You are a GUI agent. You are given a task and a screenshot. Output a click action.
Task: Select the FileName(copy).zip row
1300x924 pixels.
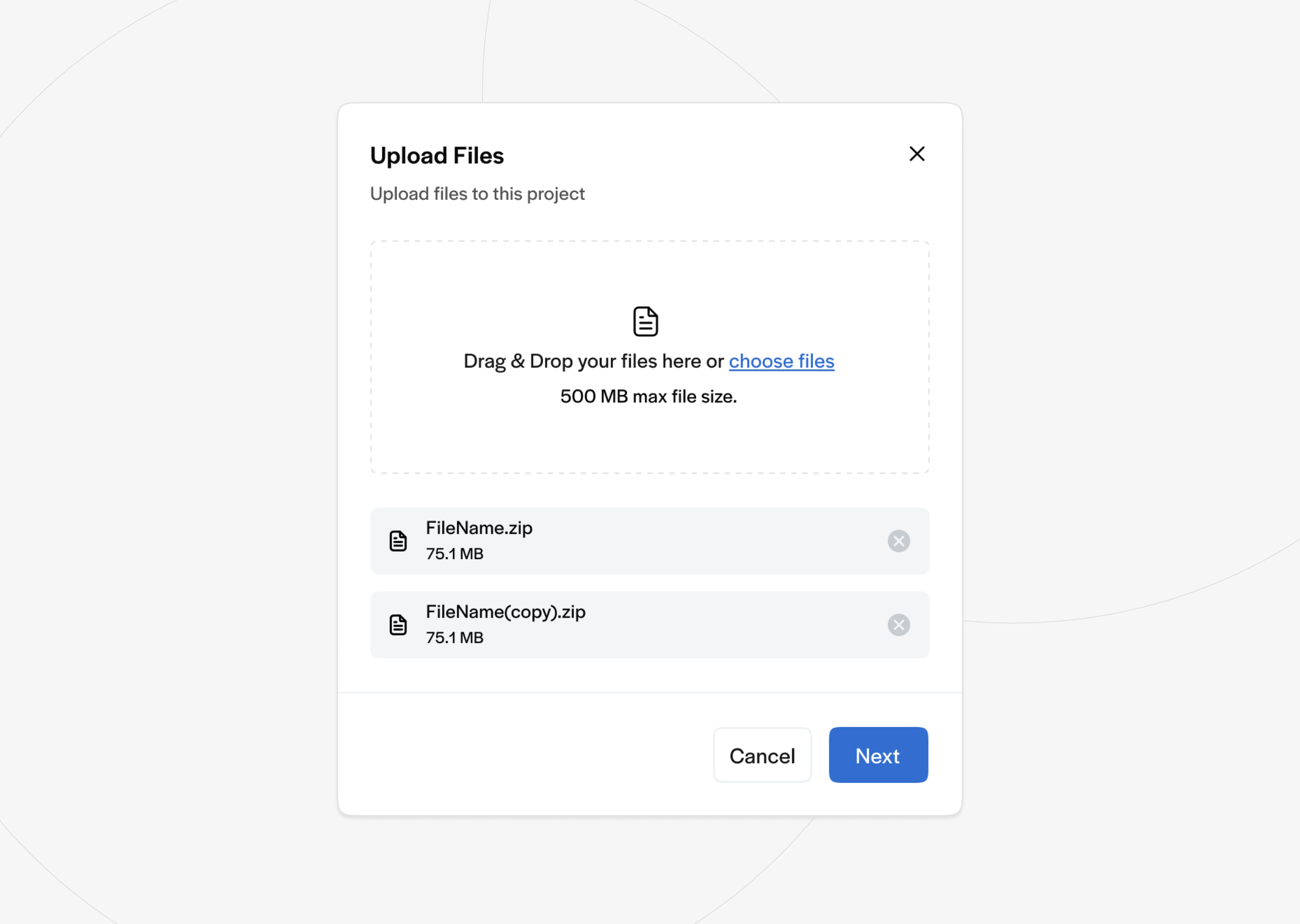(x=649, y=624)
